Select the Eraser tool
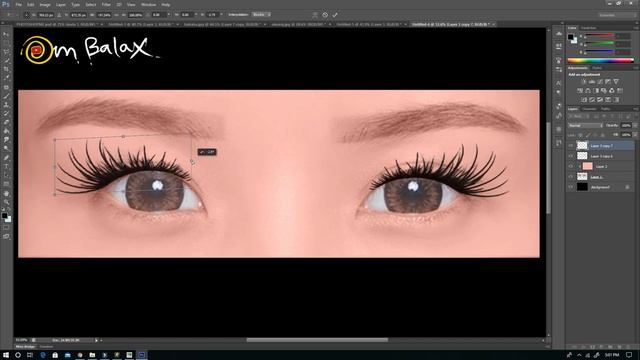The width and height of the screenshot is (640, 360). pos(6,122)
